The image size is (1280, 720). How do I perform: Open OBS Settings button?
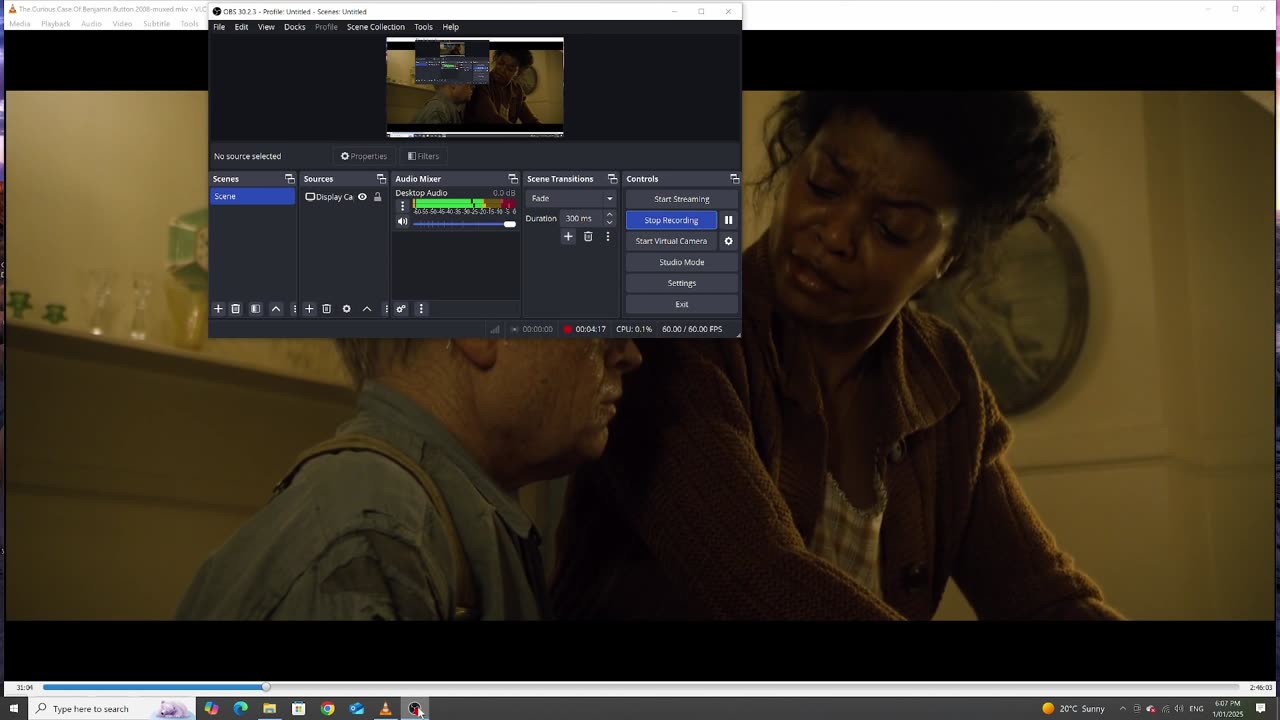[682, 283]
